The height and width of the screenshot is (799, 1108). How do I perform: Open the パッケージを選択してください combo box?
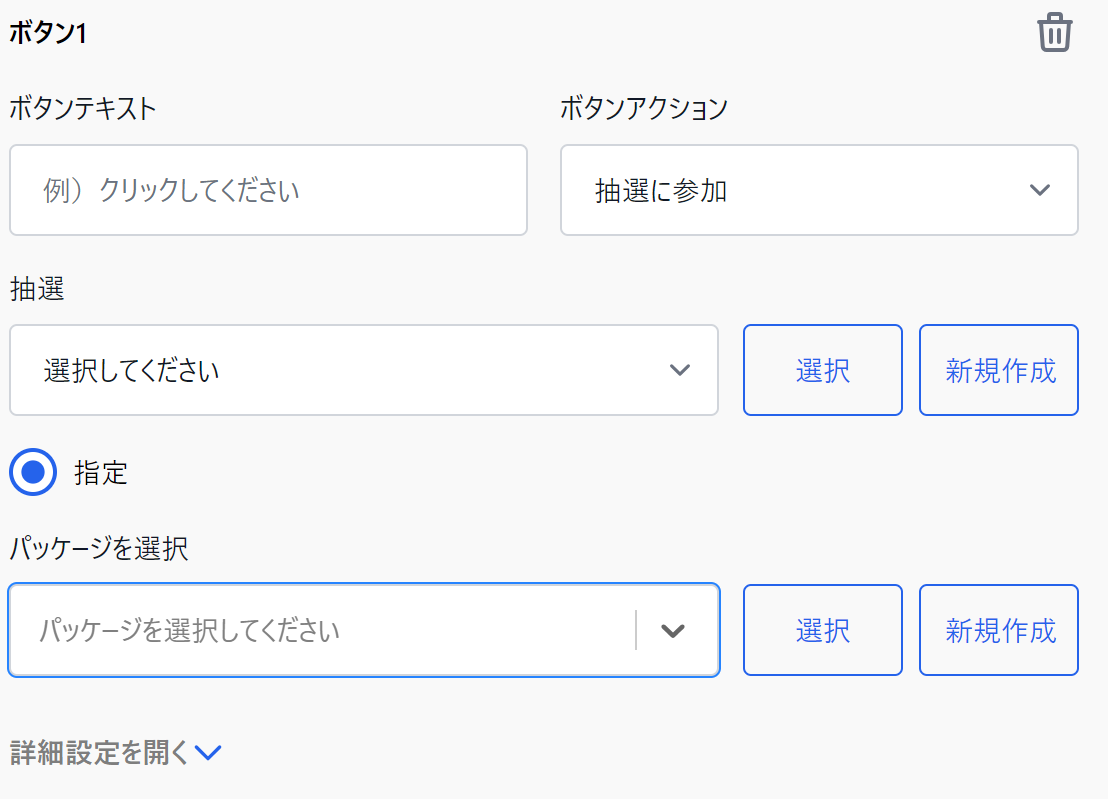coord(364,630)
